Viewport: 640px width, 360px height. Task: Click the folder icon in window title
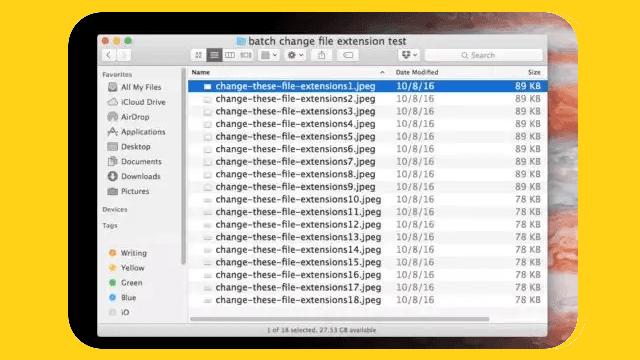click(x=241, y=41)
